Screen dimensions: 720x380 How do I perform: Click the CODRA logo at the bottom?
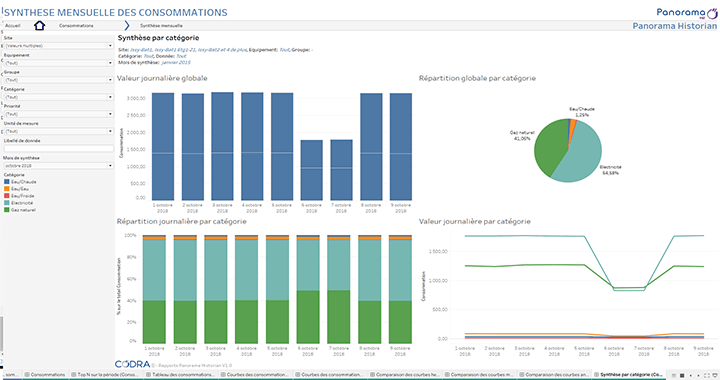point(132,364)
